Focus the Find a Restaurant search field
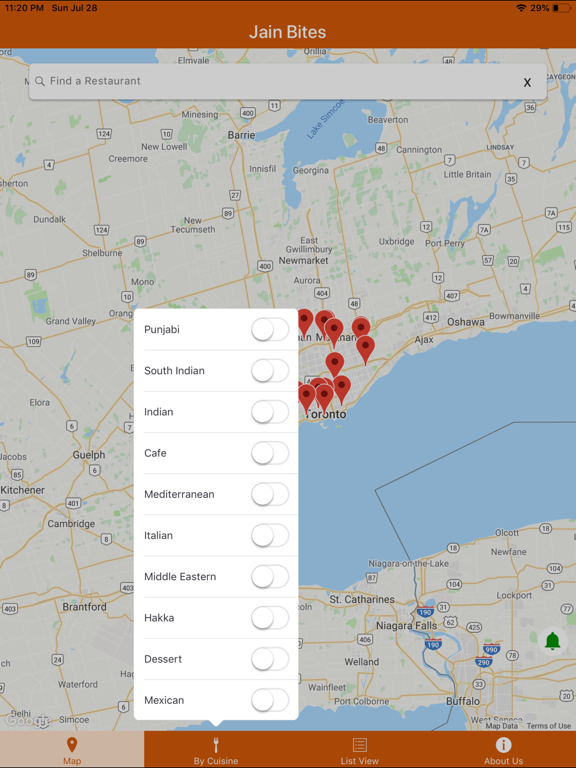This screenshot has width=576, height=768. click(288, 81)
